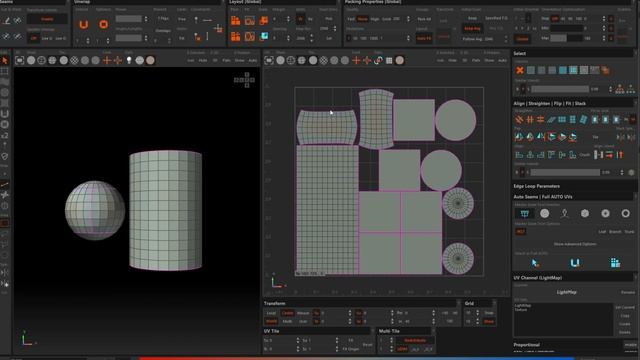Click the orange Optimize O icon
The image size is (640, 360).
104,24
